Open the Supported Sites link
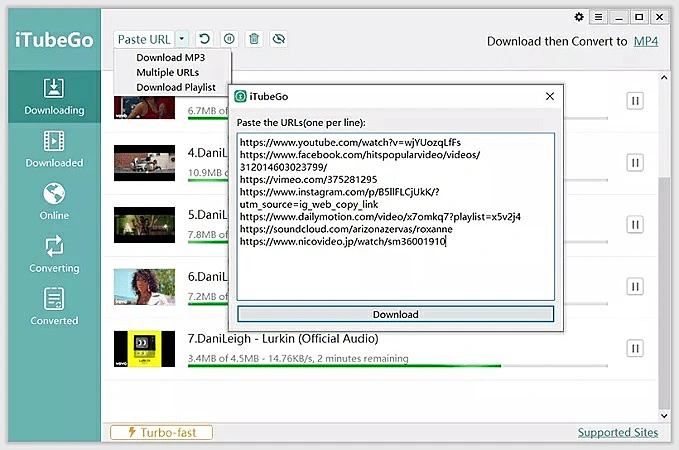Screen dimensions: 679x450 coord(618,432)
